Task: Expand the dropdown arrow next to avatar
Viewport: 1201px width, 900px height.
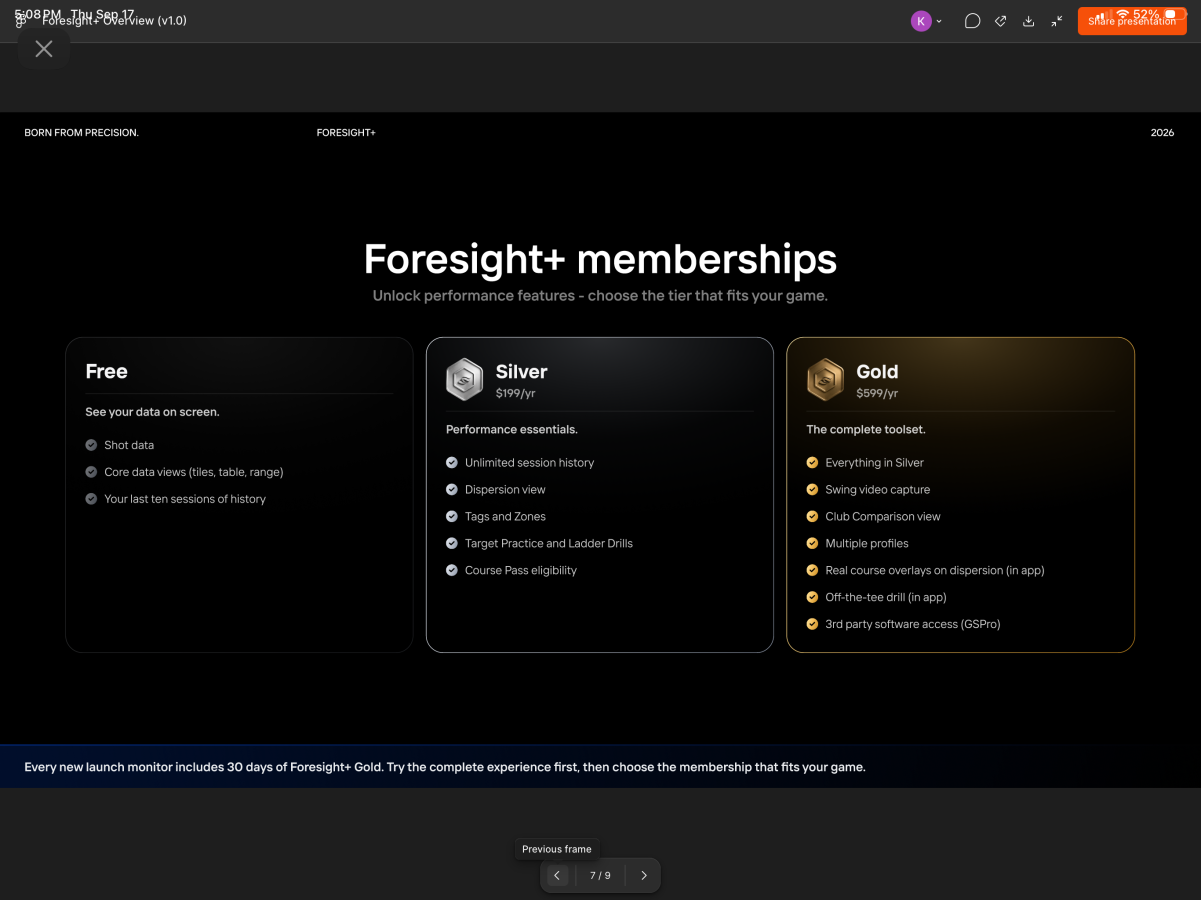Action: 939,22
